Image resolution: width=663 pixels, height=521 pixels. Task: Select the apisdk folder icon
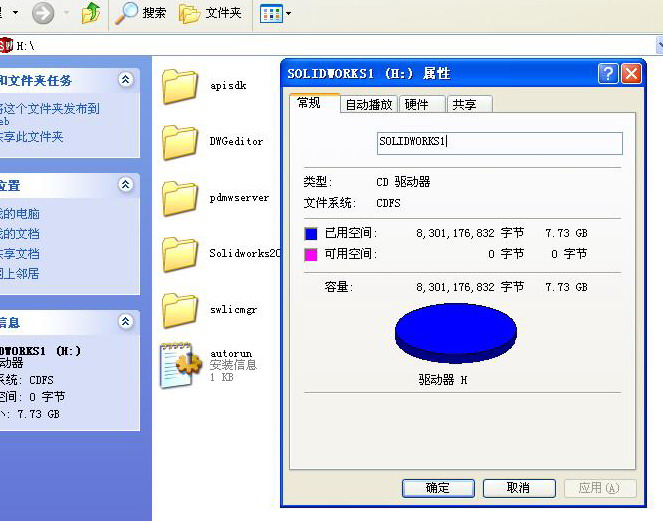click(180, 86)
